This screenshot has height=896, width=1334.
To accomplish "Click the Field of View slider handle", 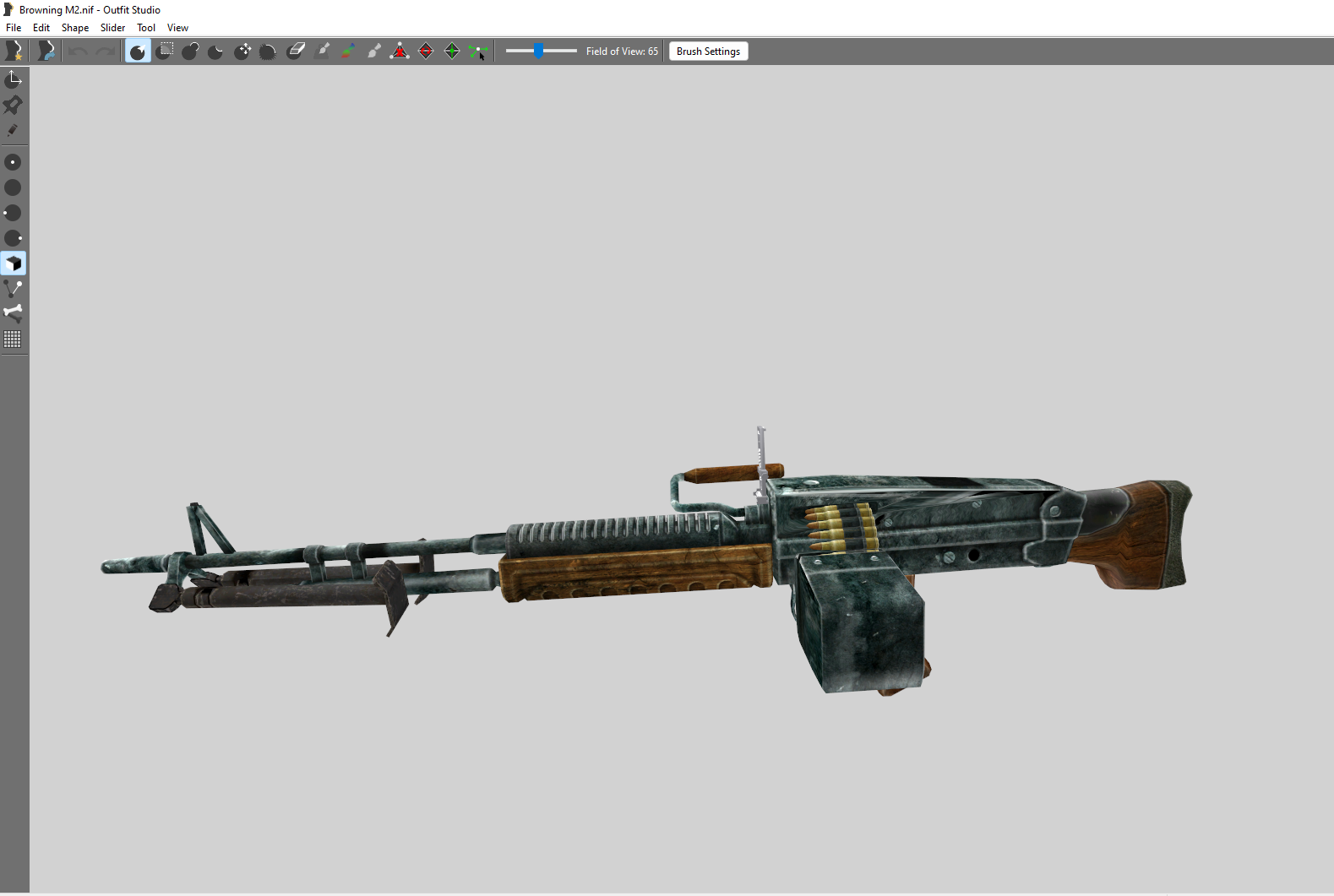I will tap(539, 52).
